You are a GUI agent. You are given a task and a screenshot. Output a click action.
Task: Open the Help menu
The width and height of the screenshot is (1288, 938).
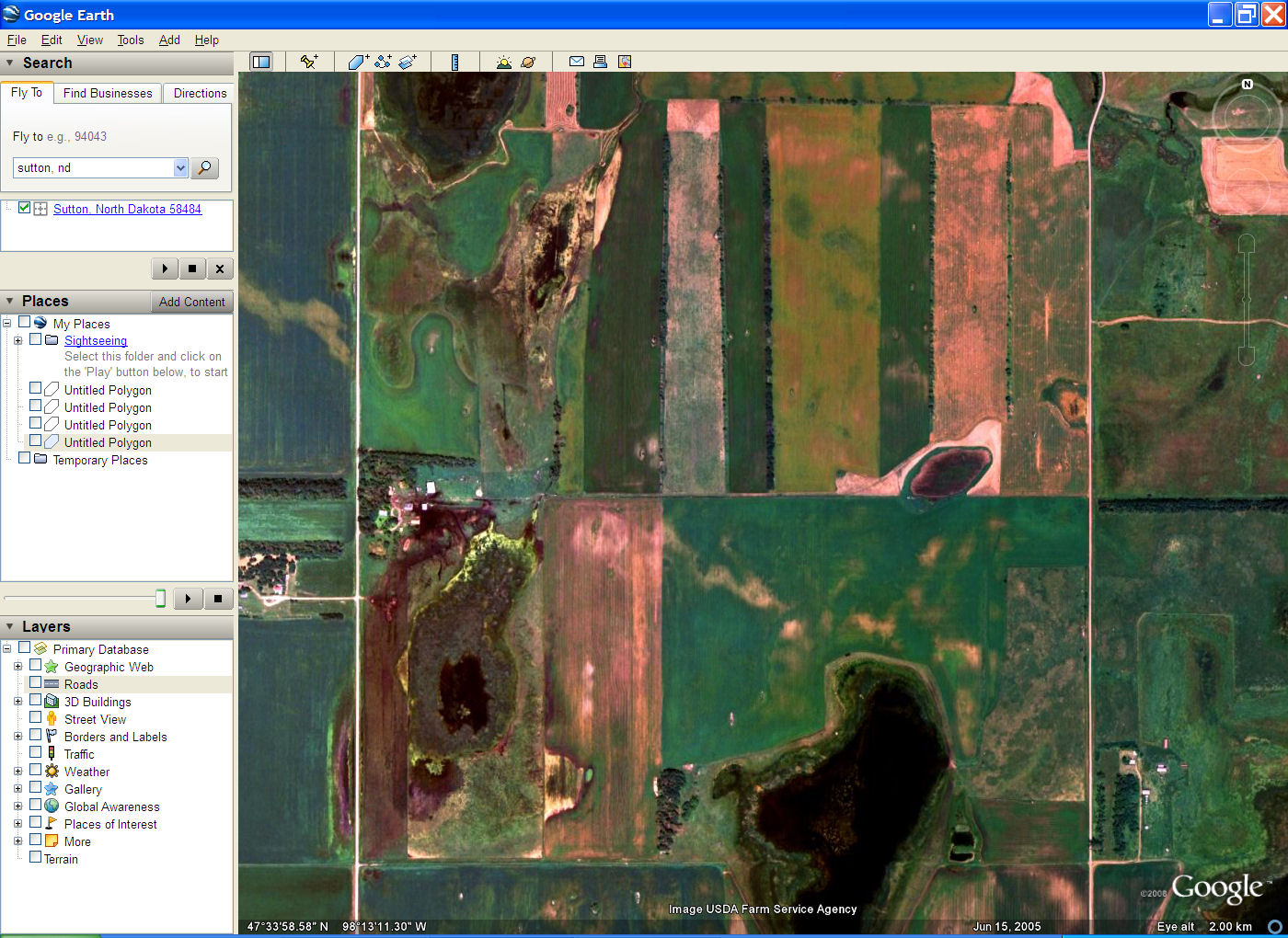pos(207,40)
